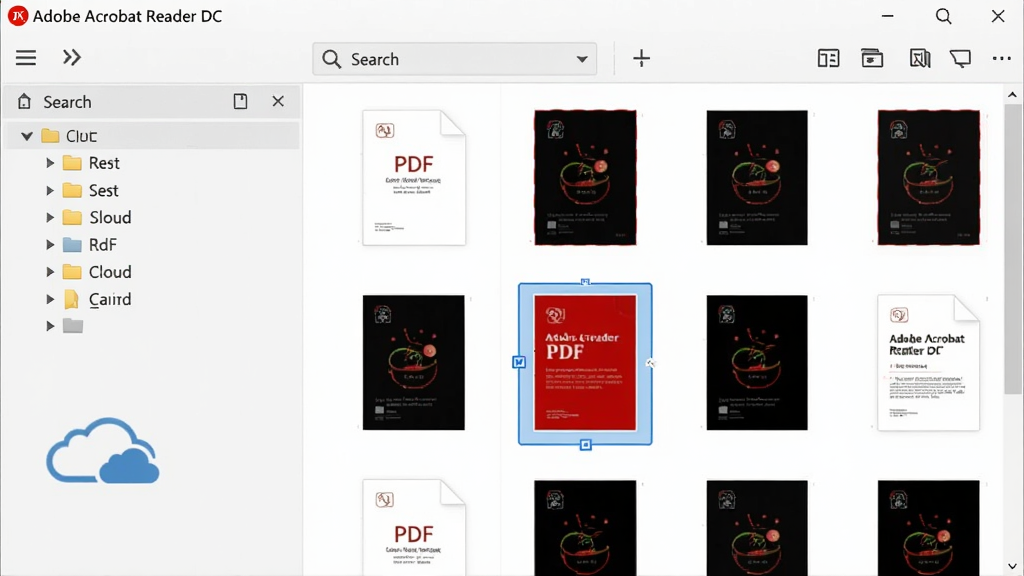Click the title bar search magnifier

943,16
